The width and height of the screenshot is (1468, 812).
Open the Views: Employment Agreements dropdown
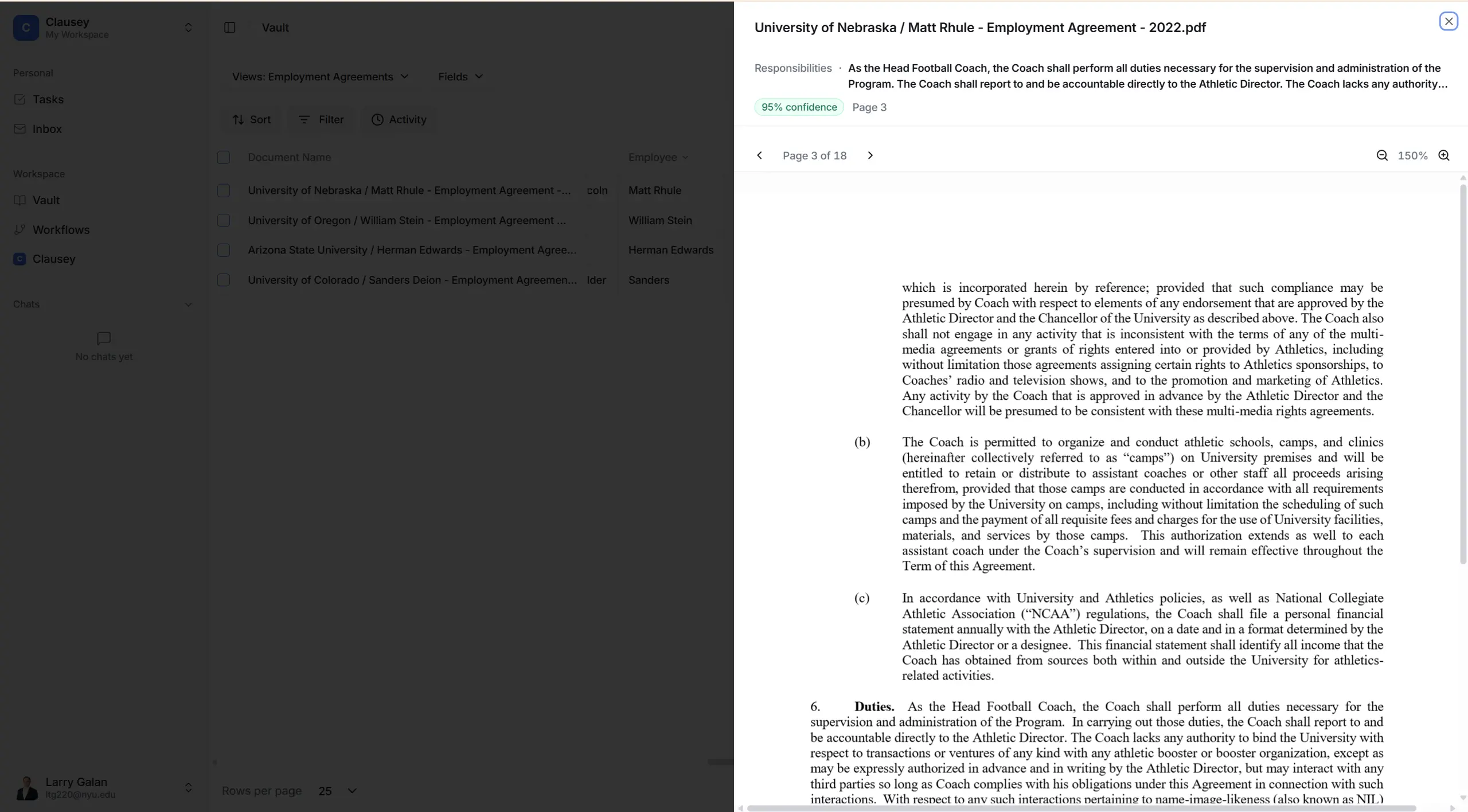[320, 77]
